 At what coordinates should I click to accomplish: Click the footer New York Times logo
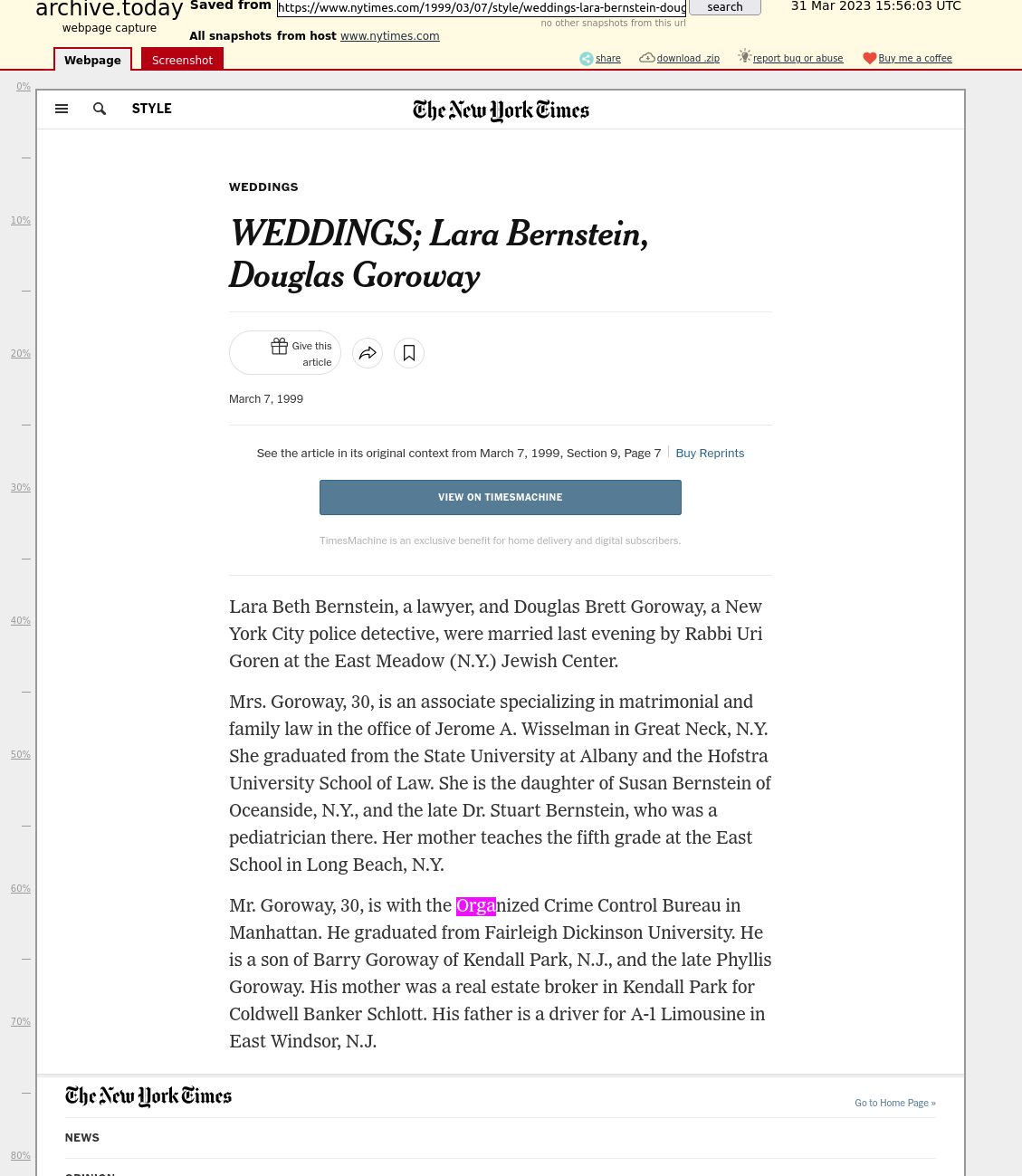pyautogui.click(x=148, y=1096)
